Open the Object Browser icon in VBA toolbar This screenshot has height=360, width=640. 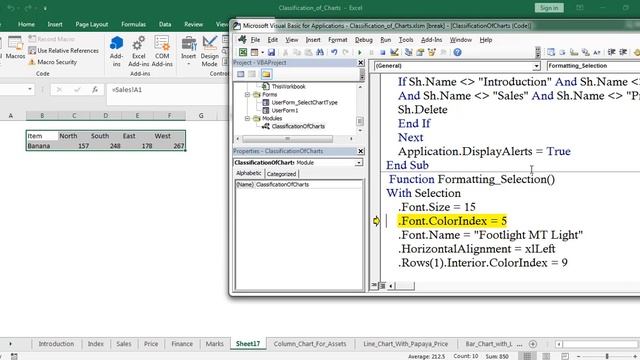(431, 52)
